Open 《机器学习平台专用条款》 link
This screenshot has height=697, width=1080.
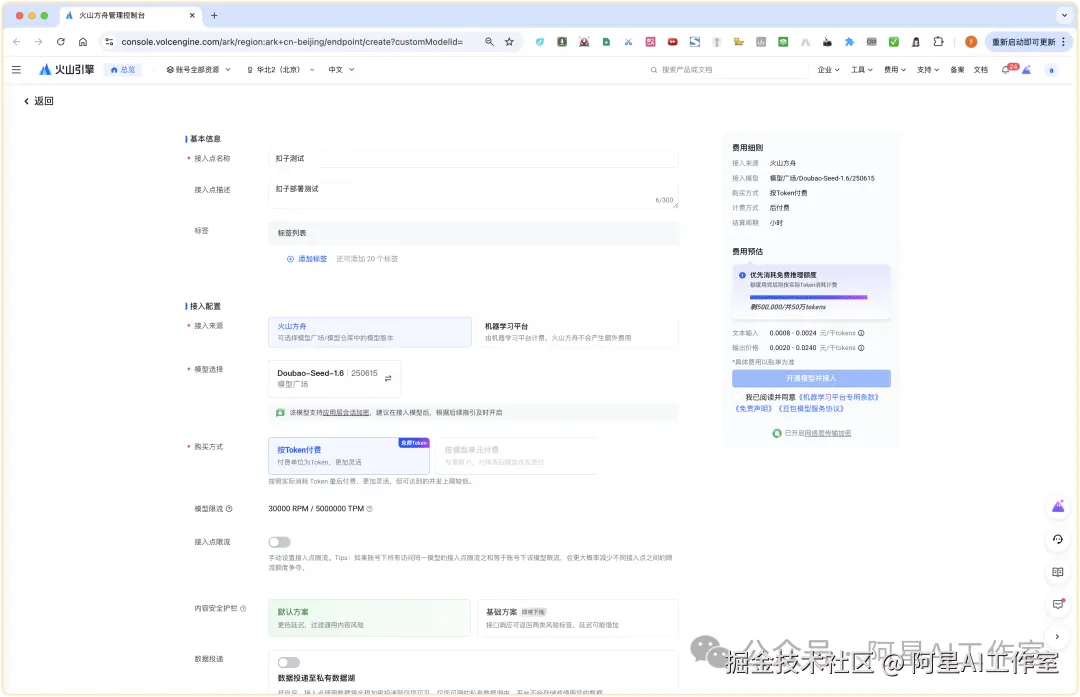(838, 397)
